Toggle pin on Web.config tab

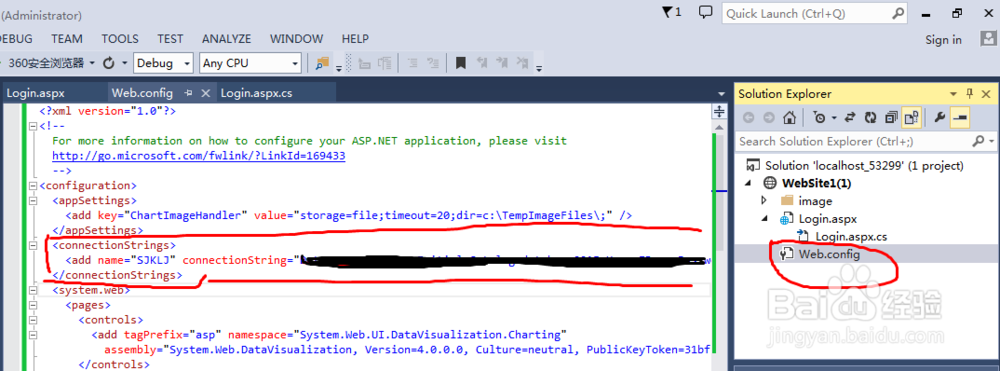(x=189, y=93)
